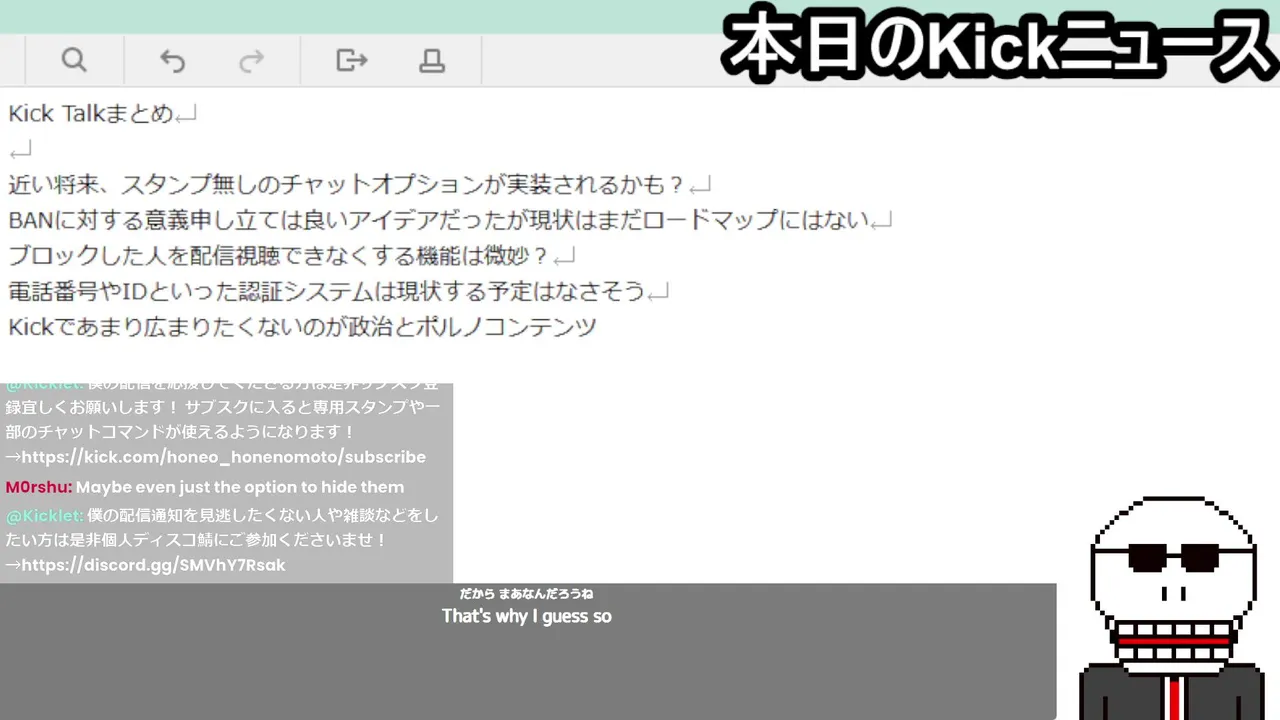Click the skeleton avatar with sunglasses

tap(1172, 607)
